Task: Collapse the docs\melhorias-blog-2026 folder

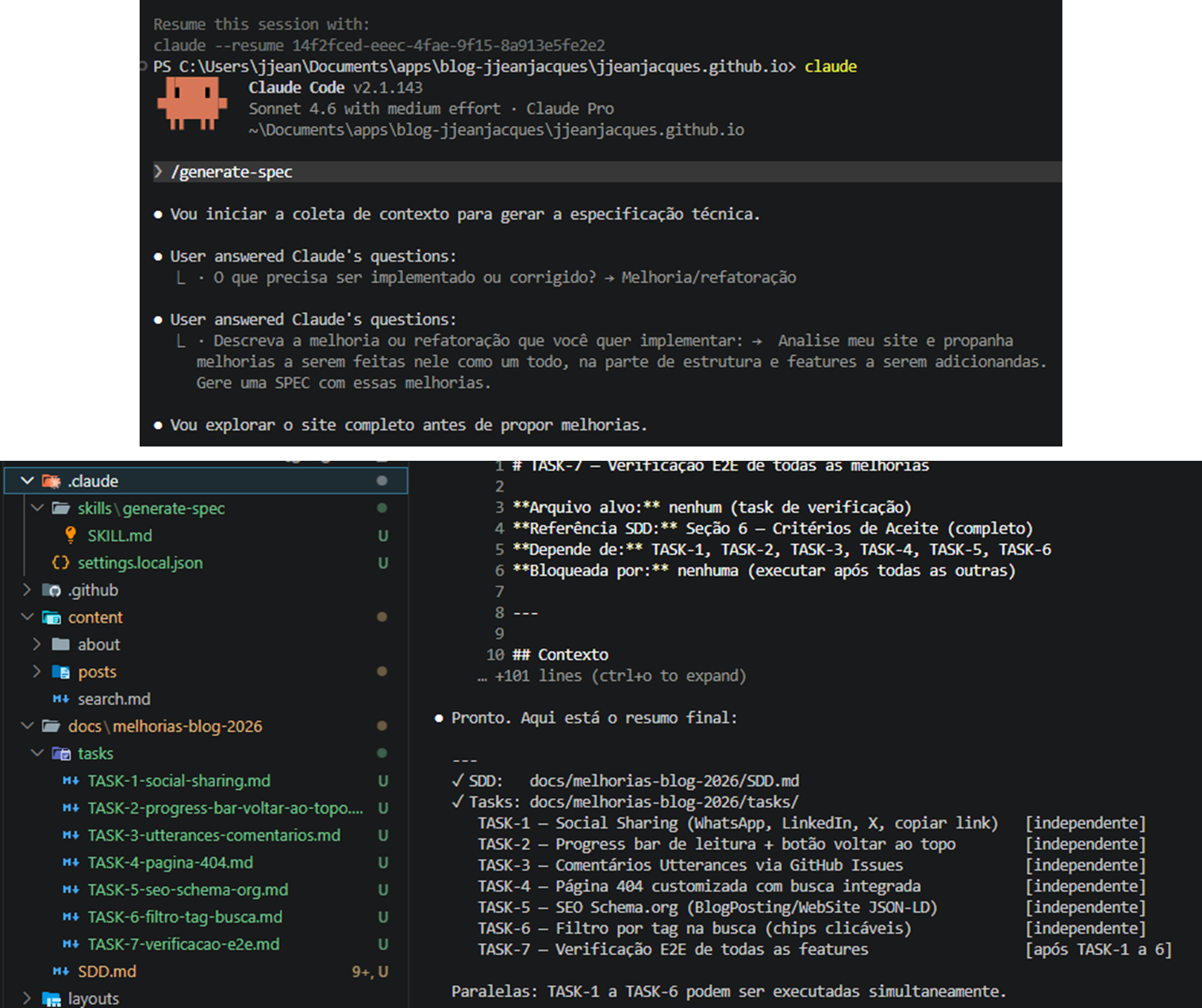Action: [27, 726]
